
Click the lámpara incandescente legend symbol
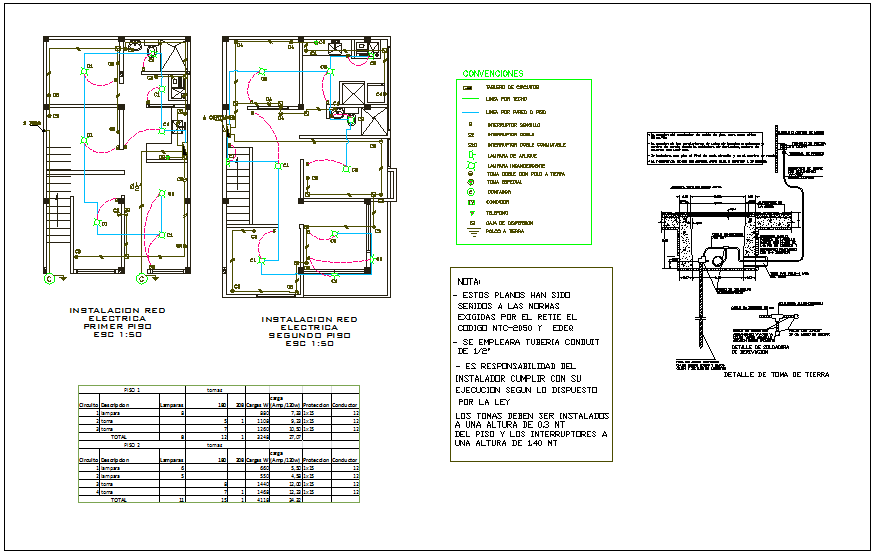(472, 165)
